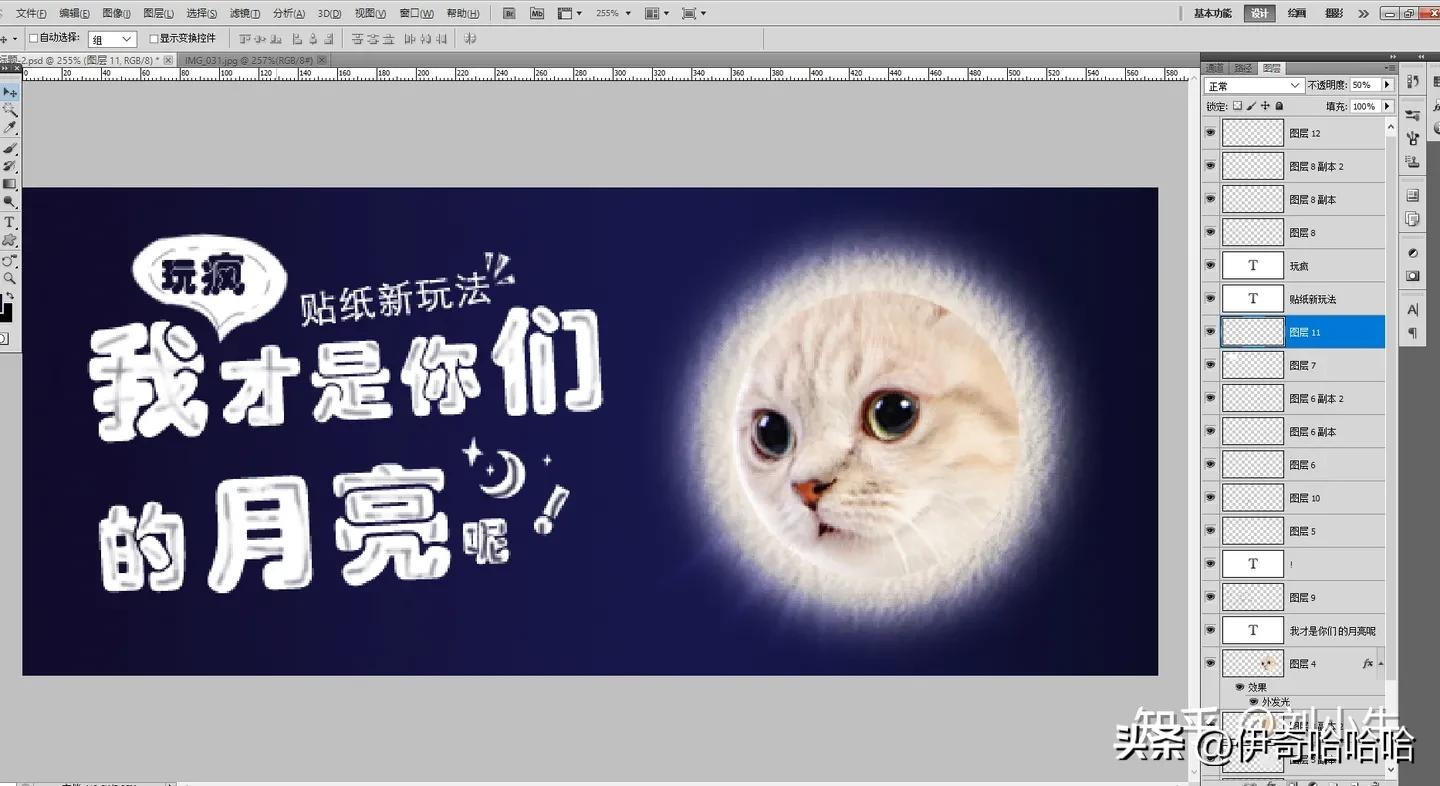Viewport: 1440px width, 786px height.
Task: Collapse the 外发光 effects list
Action: 1382,663
